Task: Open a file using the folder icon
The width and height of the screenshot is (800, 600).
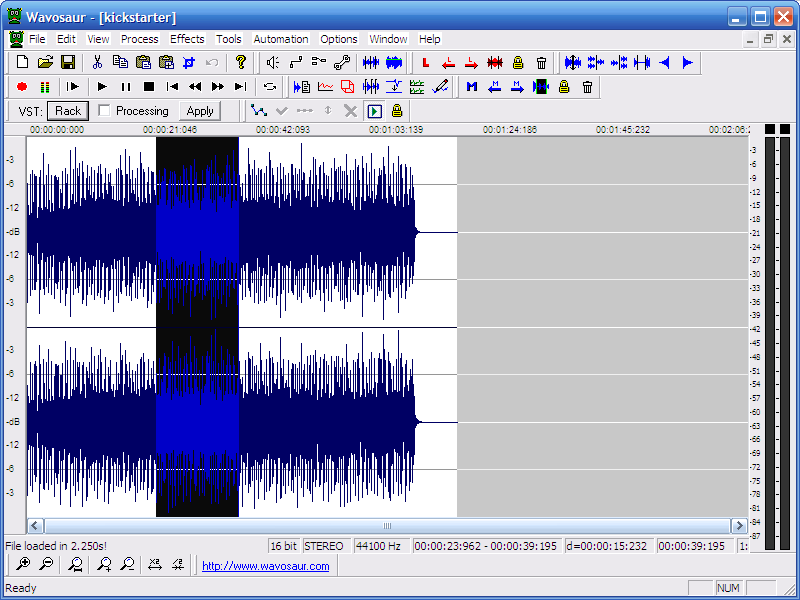Action: pyautogui.click(x=45, y=62)
